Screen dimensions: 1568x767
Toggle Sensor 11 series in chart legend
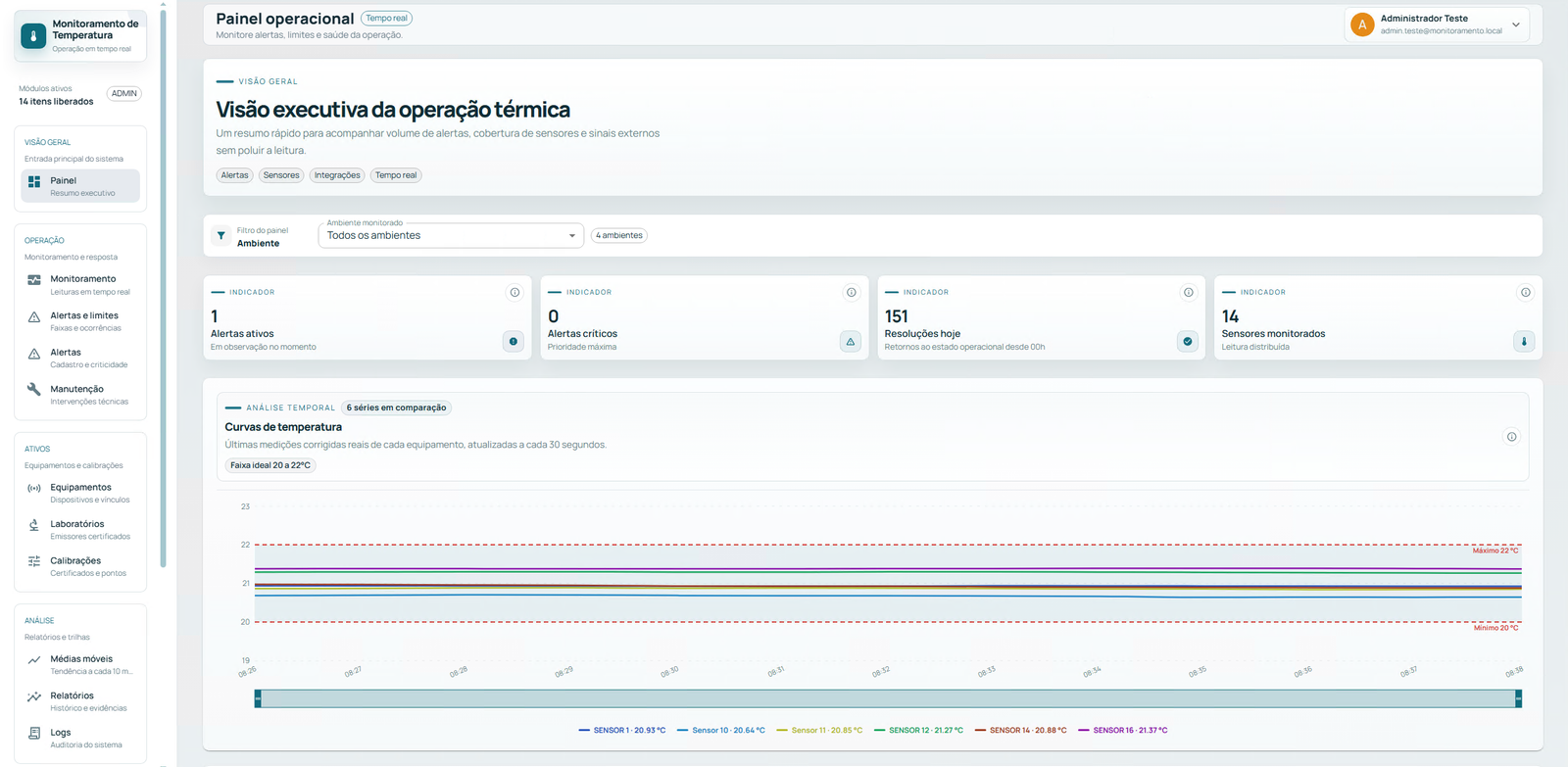click(x=819, y=730)
